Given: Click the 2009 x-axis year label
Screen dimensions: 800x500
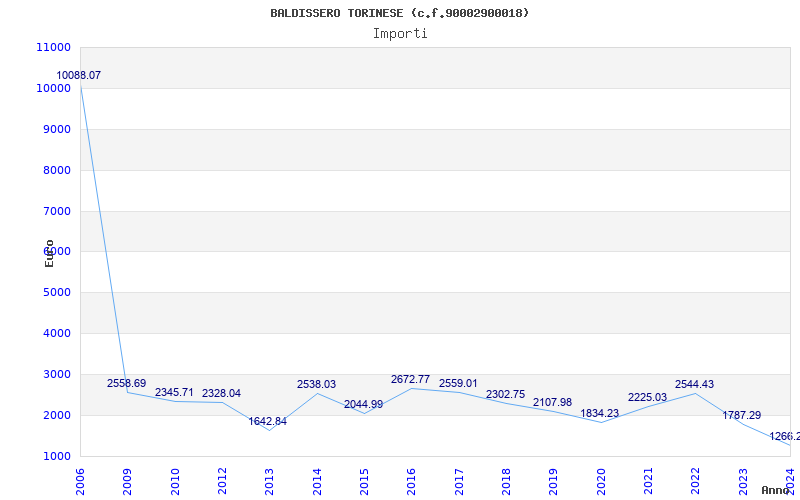Looking at the screenshot, I should click(128, 481).
